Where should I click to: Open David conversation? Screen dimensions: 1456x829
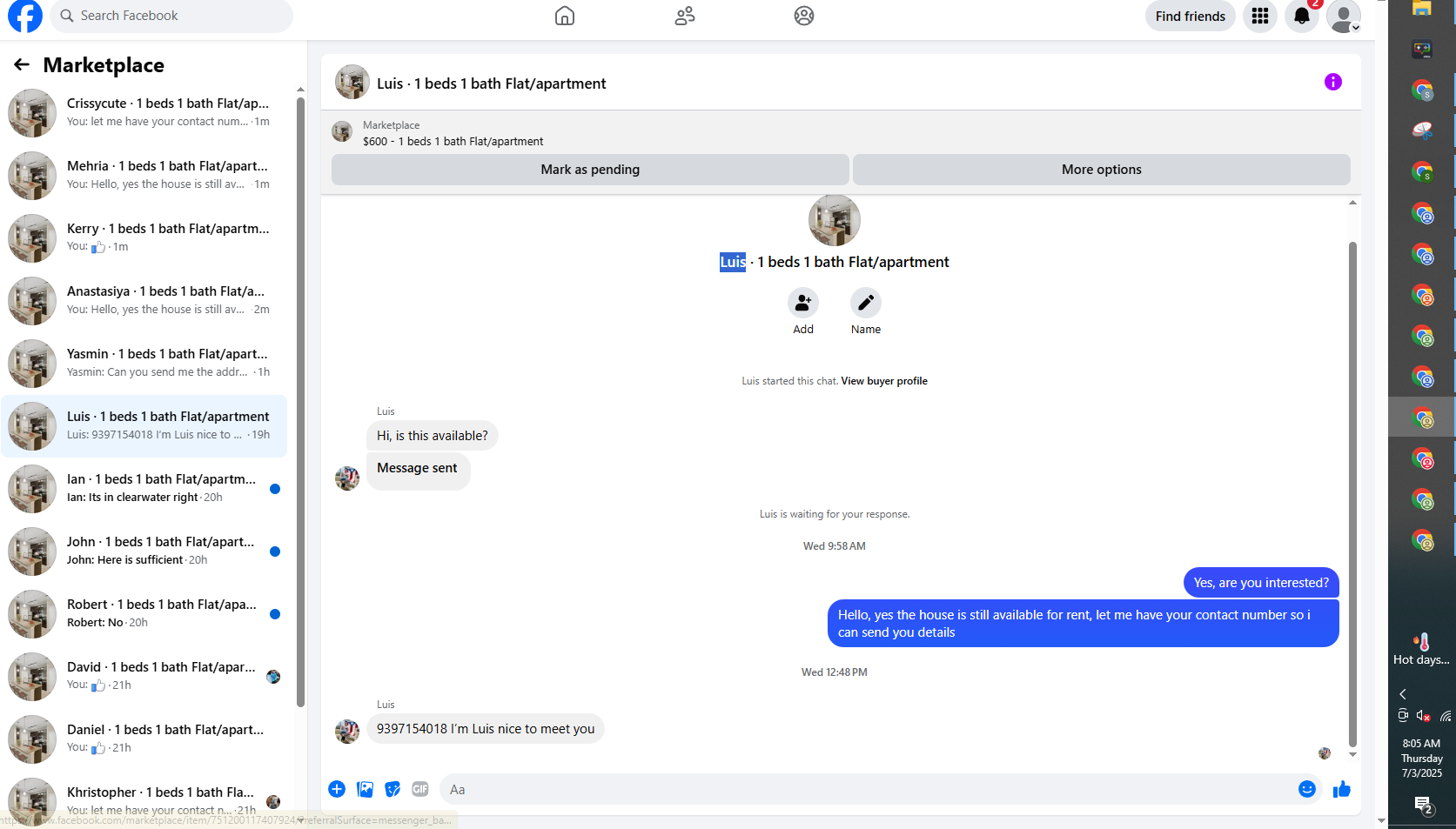144,677
